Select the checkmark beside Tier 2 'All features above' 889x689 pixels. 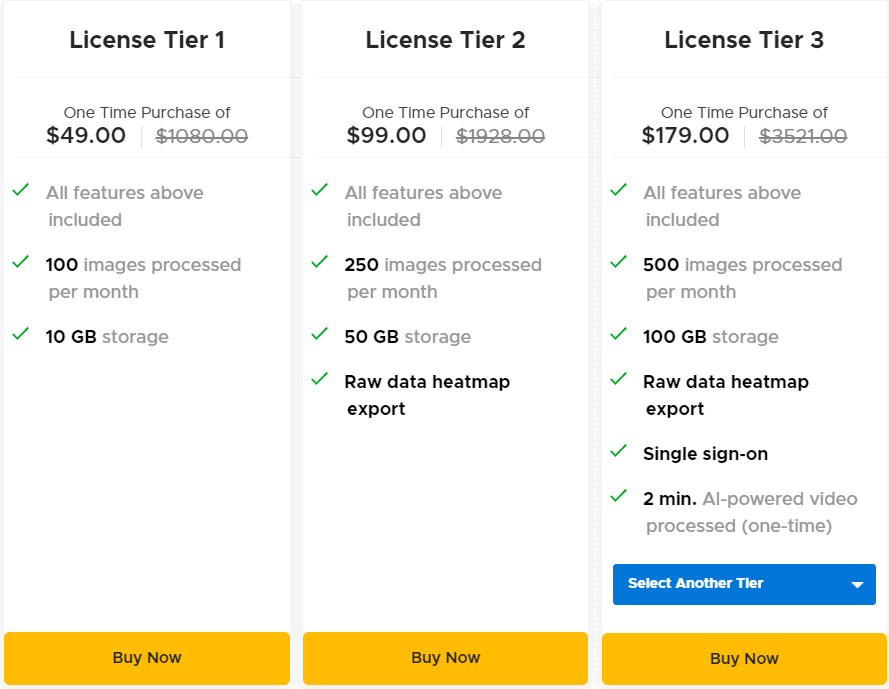320,192
